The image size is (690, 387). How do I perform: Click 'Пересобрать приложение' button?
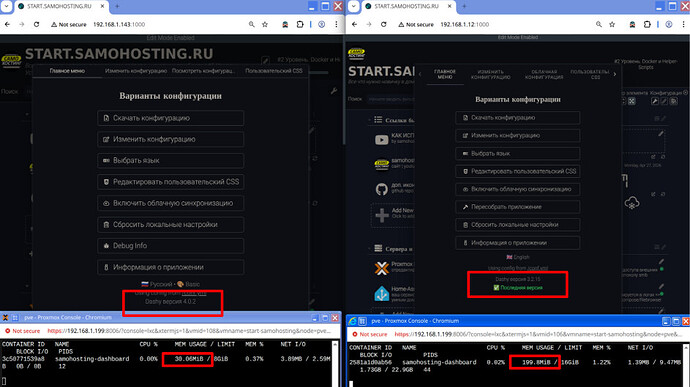coord(518,207)
